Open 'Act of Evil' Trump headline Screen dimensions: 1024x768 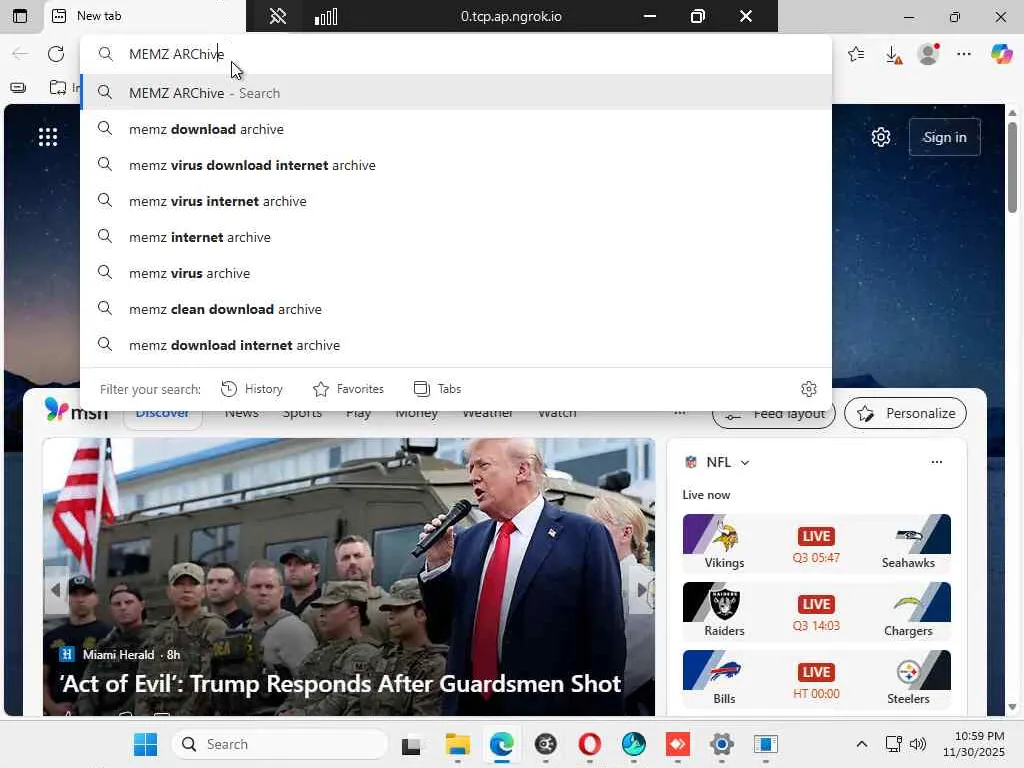[340, 684]
